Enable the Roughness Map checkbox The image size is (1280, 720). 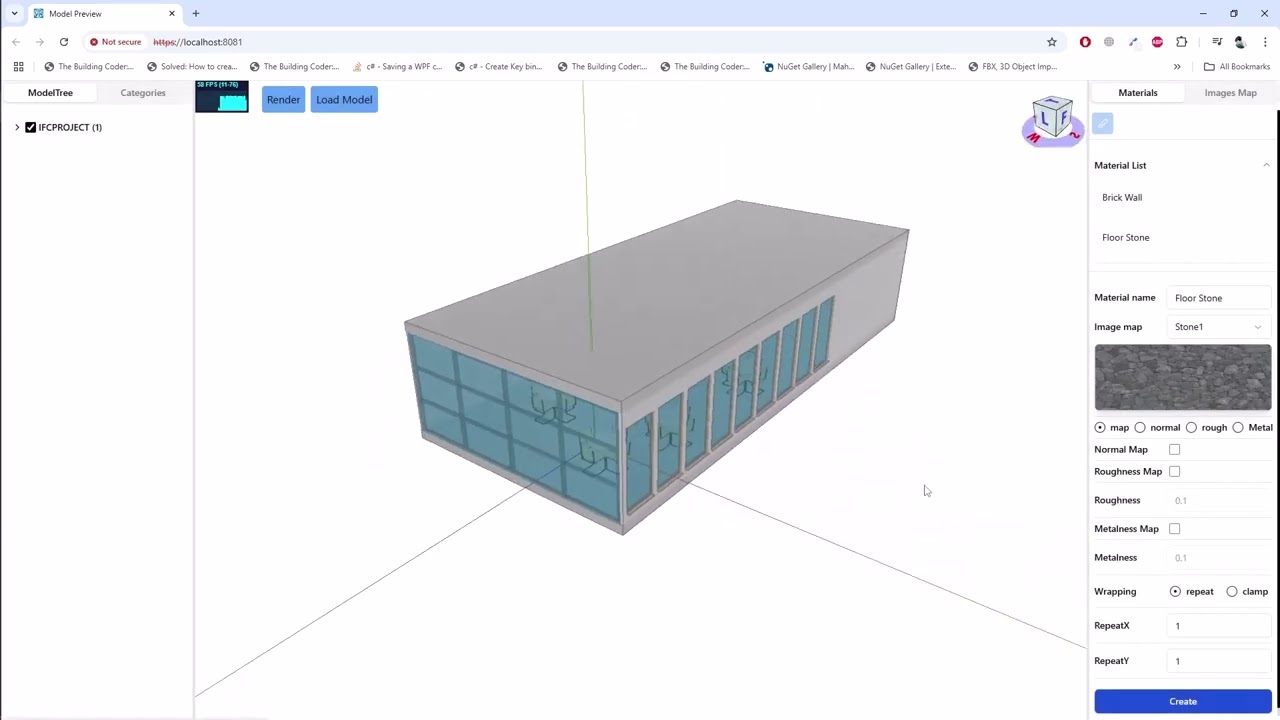pyautogui.click(x=1174, y=471)
